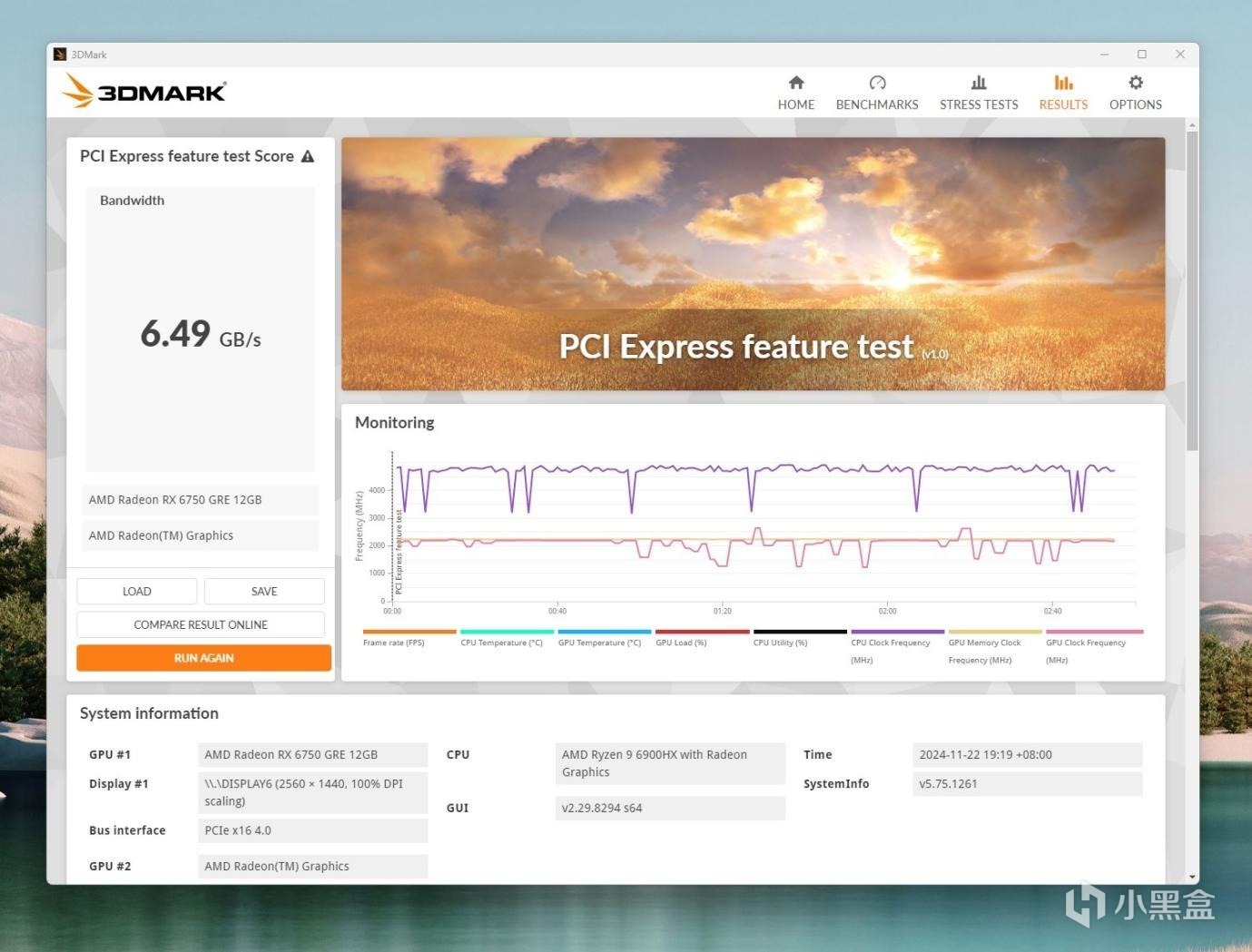Select the RESULTS tab label
The image size is (1252, 952).
(1063, 104)
